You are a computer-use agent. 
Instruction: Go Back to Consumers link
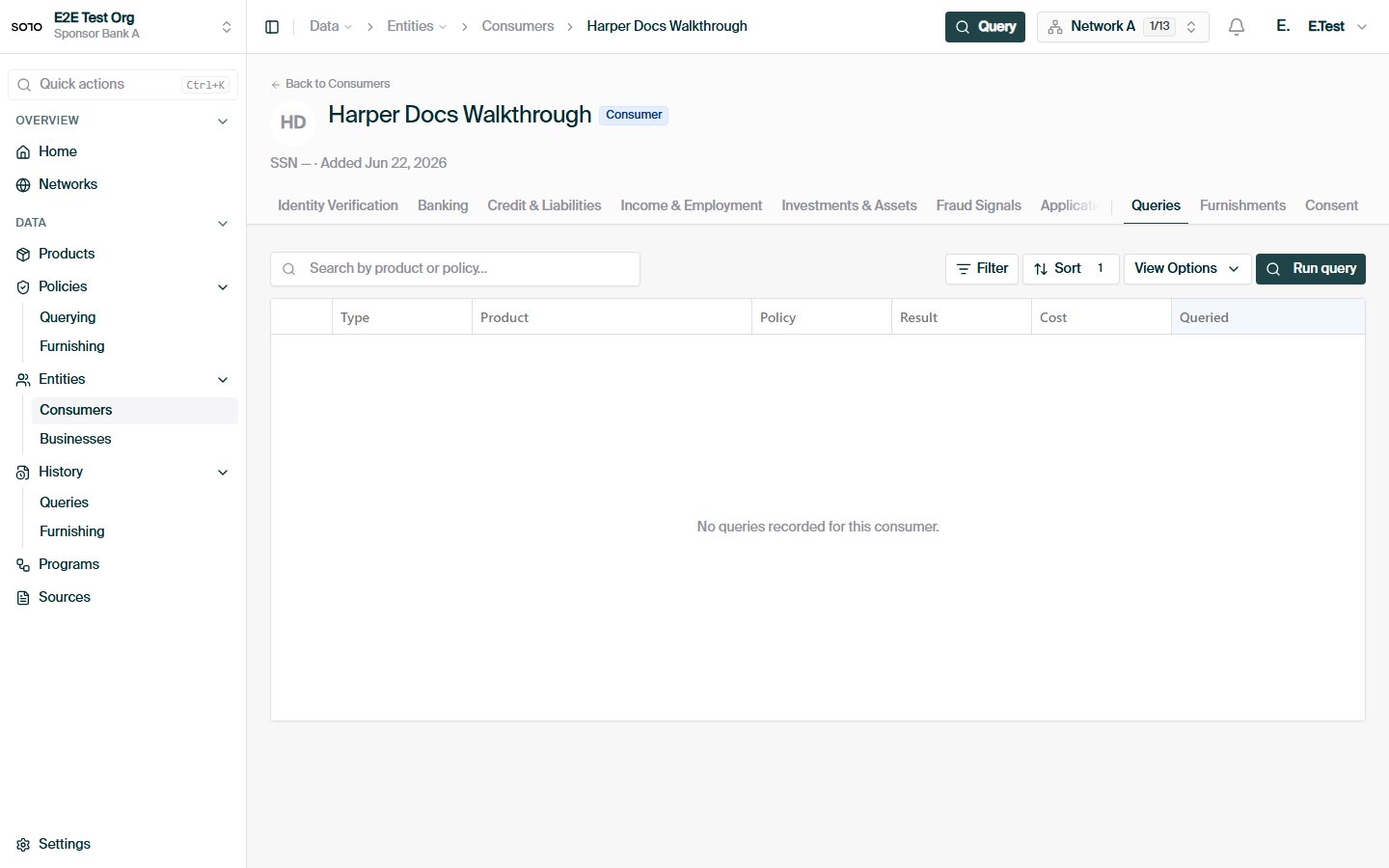point(331,84)
